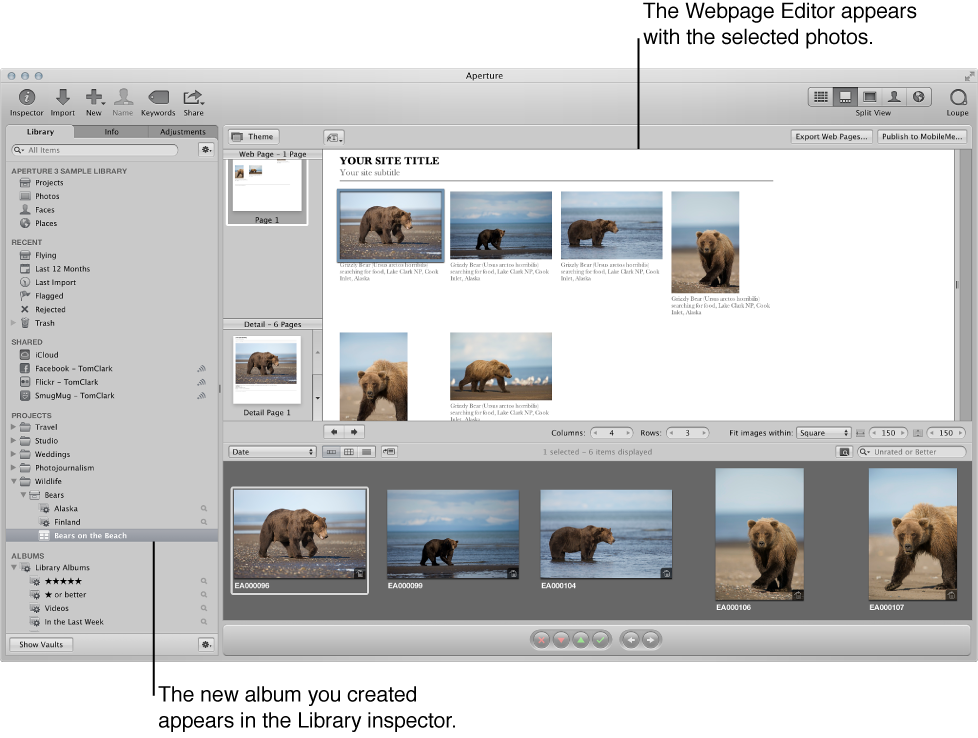Toggle filmstrip view in the browser controls

(333, 452)
